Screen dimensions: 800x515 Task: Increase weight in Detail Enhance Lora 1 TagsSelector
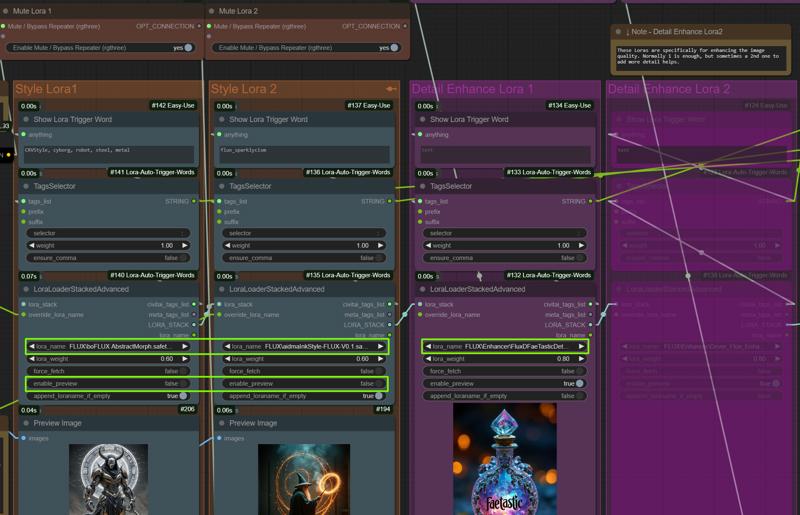coord(581,246)
